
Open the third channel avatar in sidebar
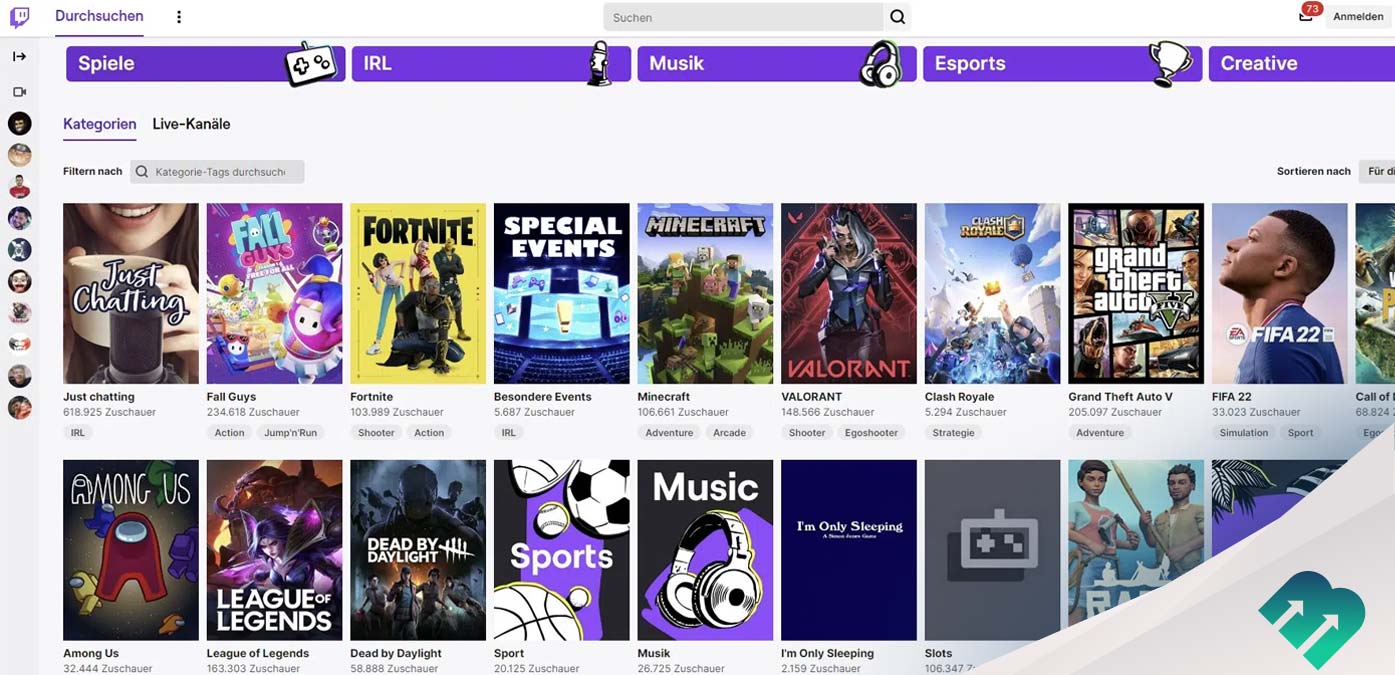click(x=20, y=187)
